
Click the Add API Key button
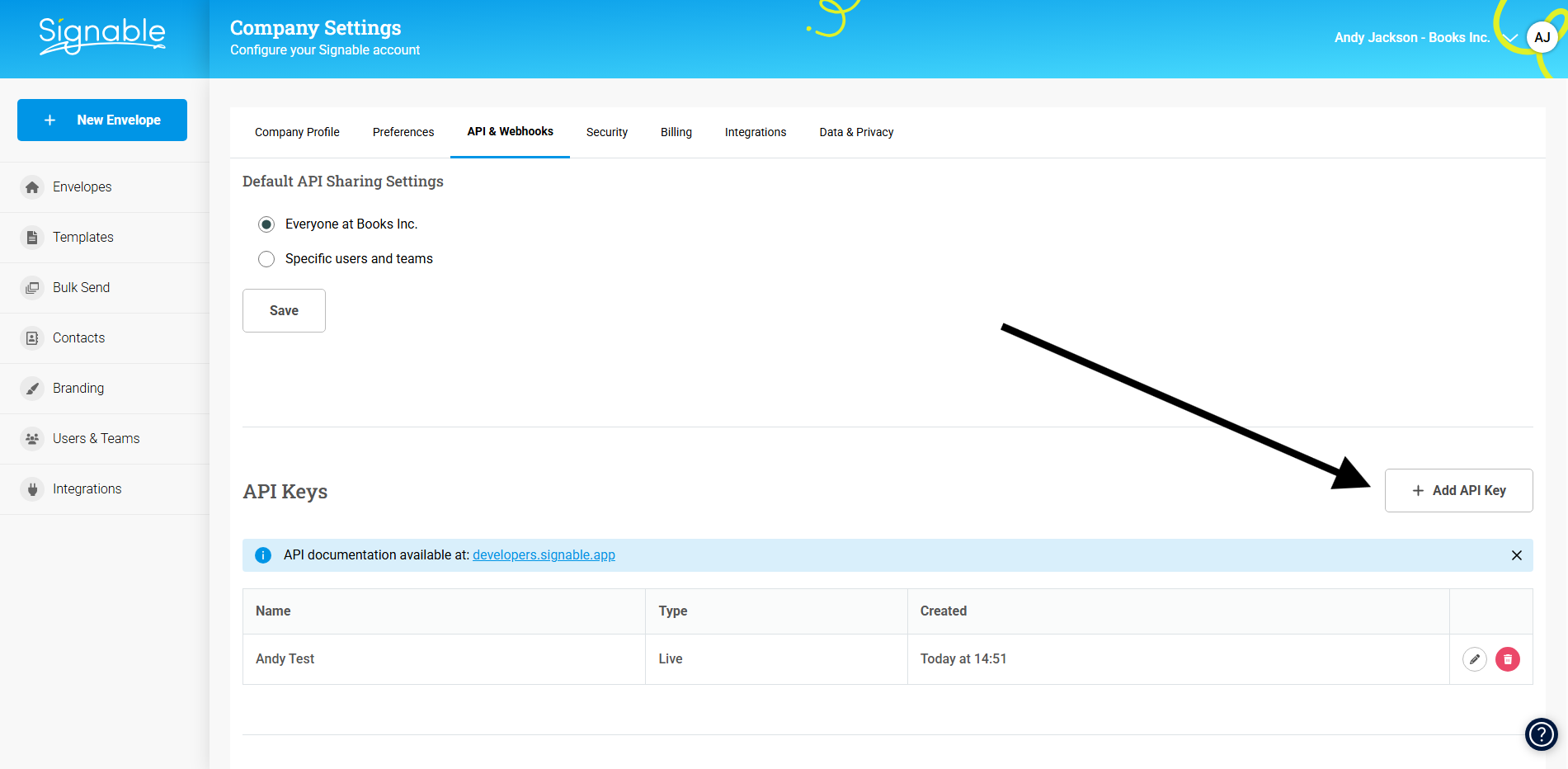1457,490
